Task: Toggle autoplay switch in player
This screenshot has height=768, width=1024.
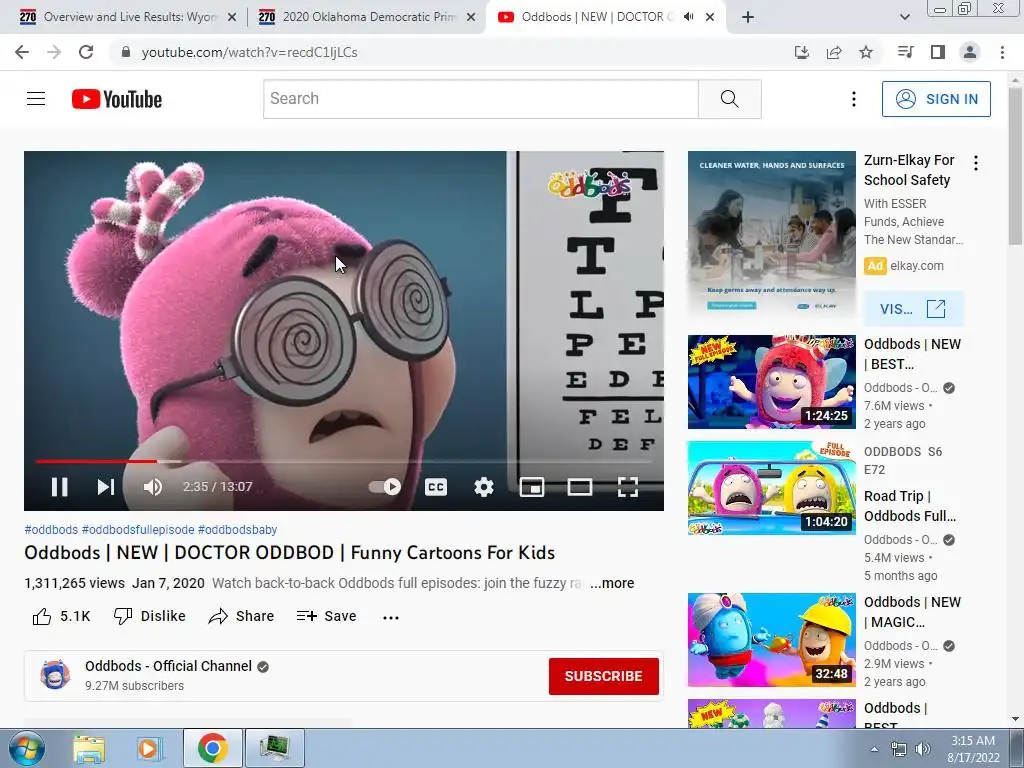Action: click(385, 487)
